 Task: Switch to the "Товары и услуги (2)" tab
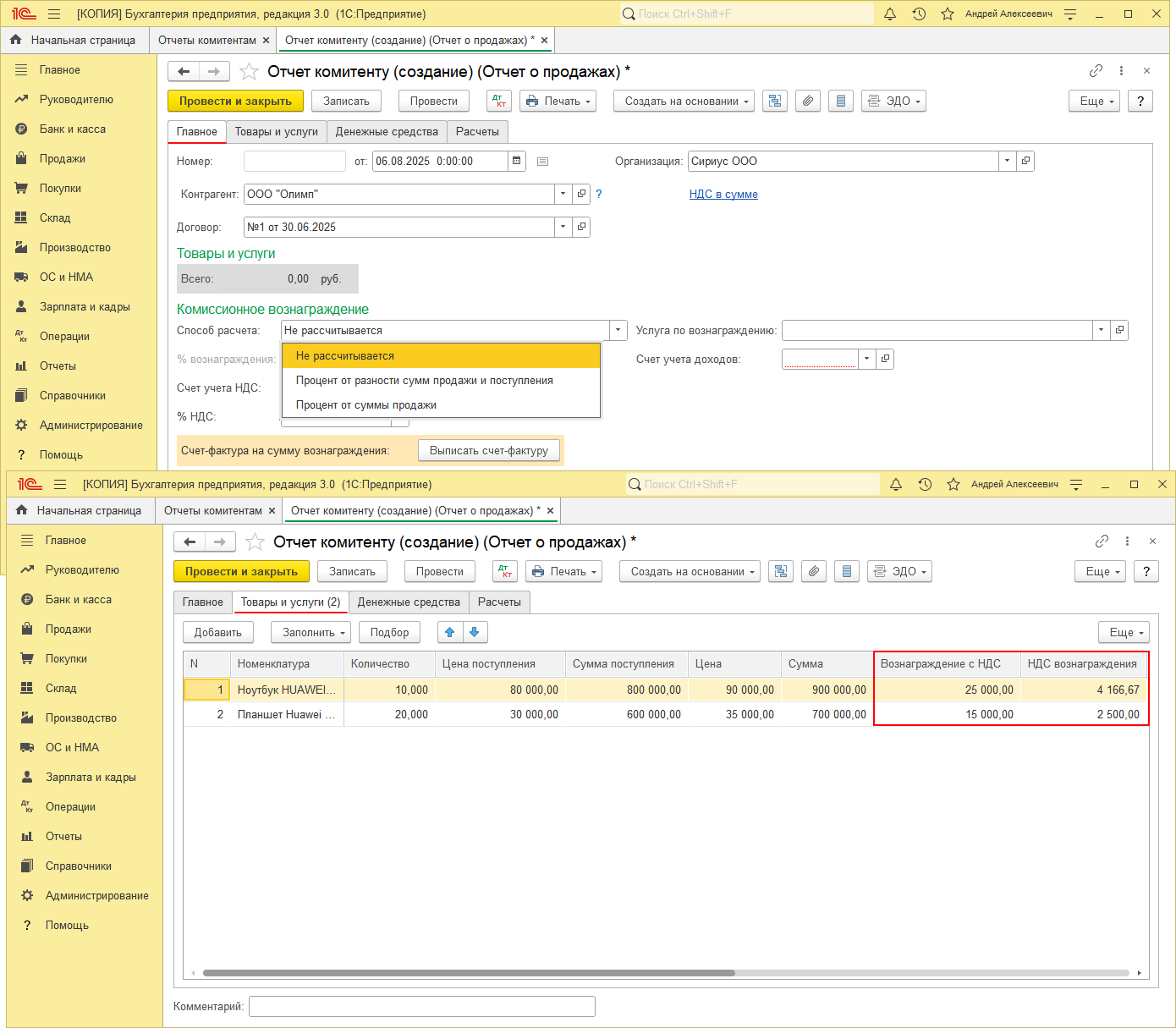click(290, 602)
